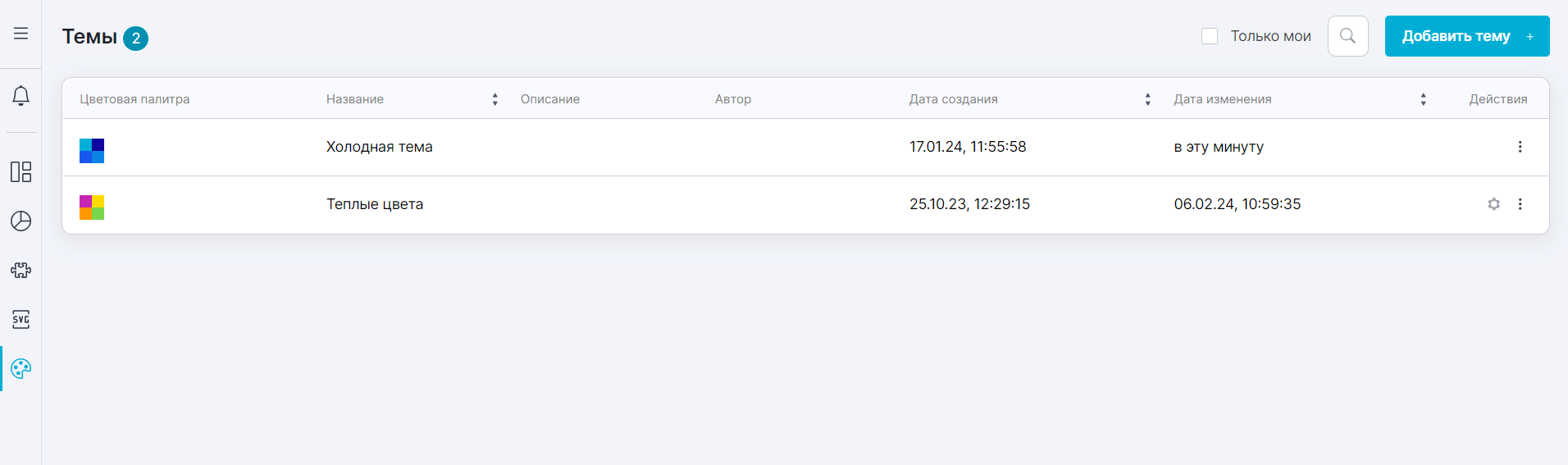This screenshot has width=1568, height=465.
Task: Open the hamburger menu in sidebar
Action: pyautogui.click(x=21, y=34)
